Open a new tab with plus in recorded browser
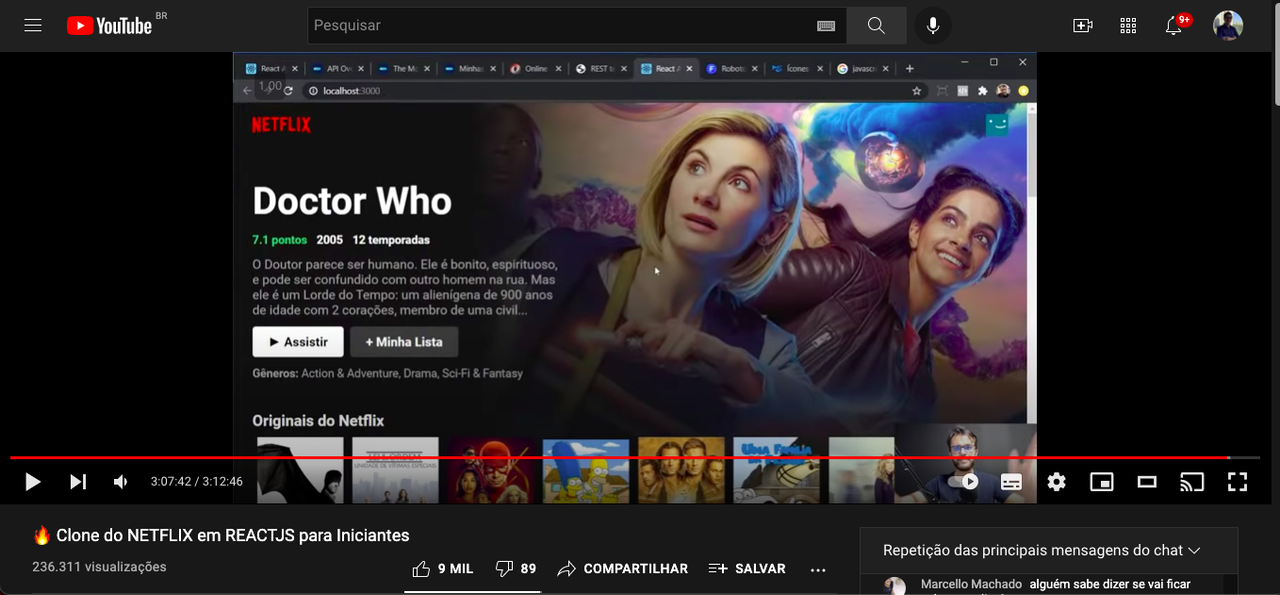 (909, 69)
